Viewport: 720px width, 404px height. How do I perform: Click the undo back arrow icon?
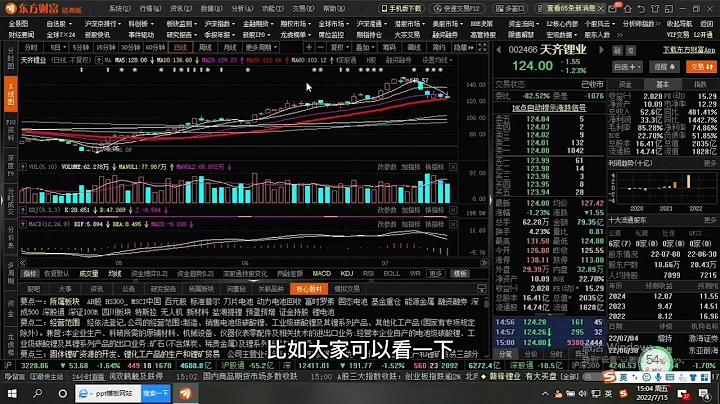tap(641, 9)
